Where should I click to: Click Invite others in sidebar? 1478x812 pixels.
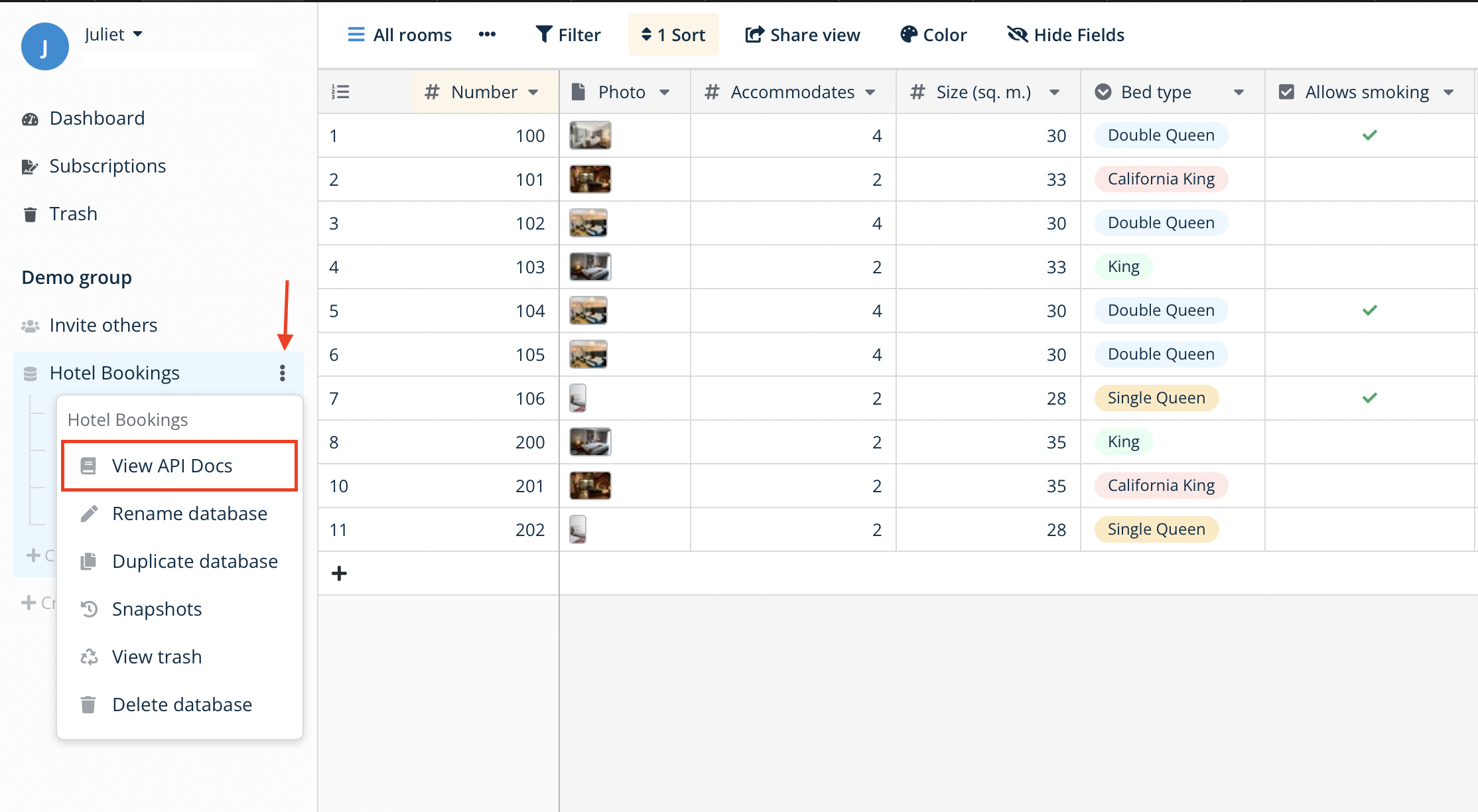(x=103, y=325)
